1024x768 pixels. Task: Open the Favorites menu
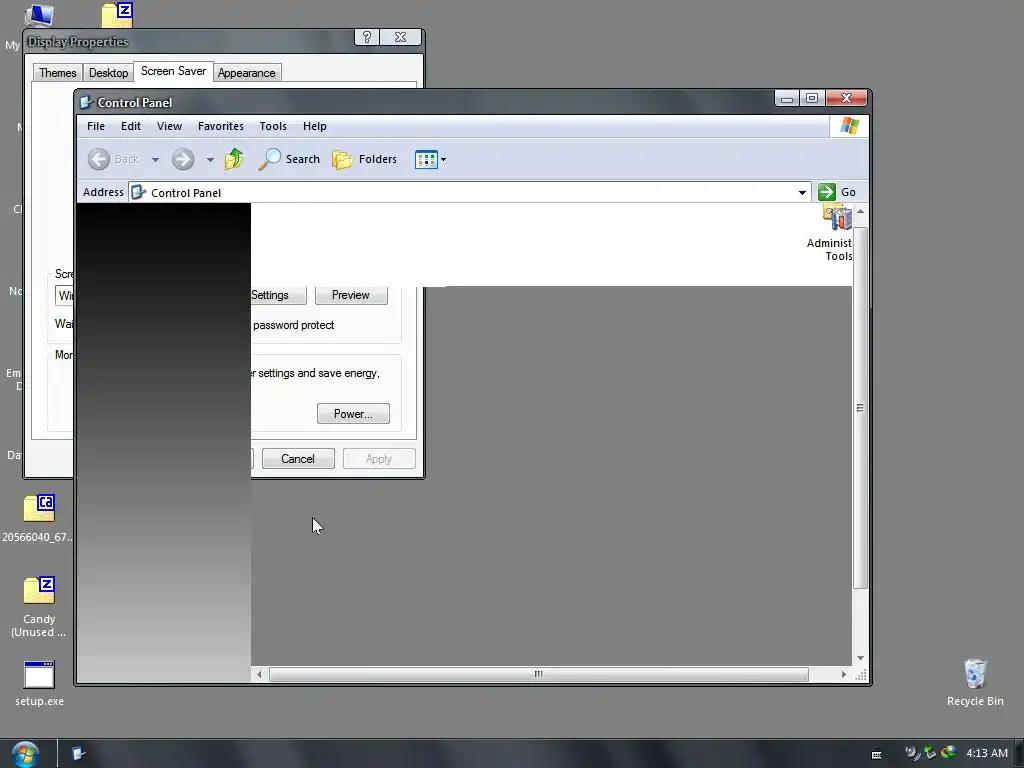[221, 126]
